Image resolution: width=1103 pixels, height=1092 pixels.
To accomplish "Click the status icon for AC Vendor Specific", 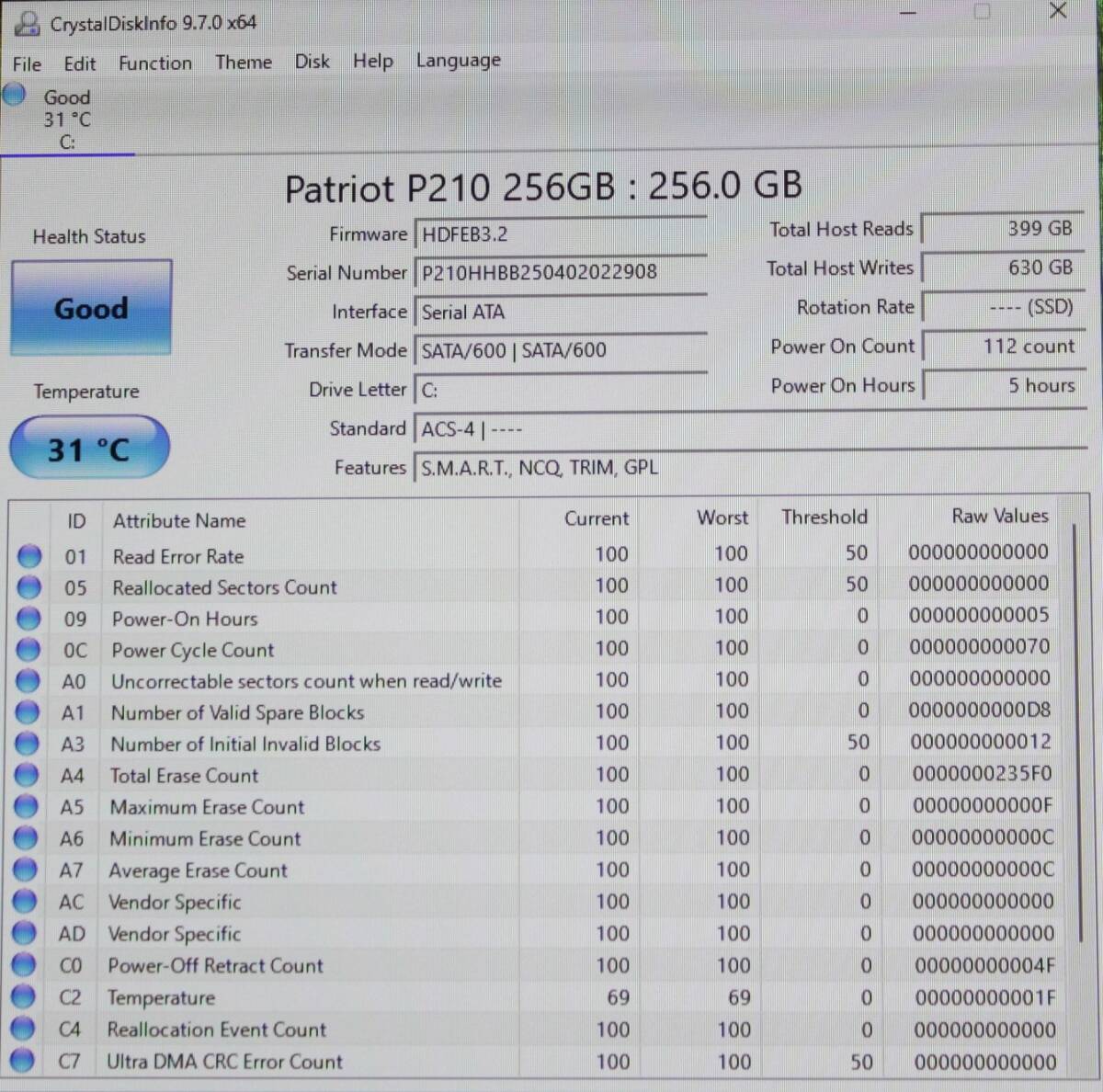I will [24, 901].
